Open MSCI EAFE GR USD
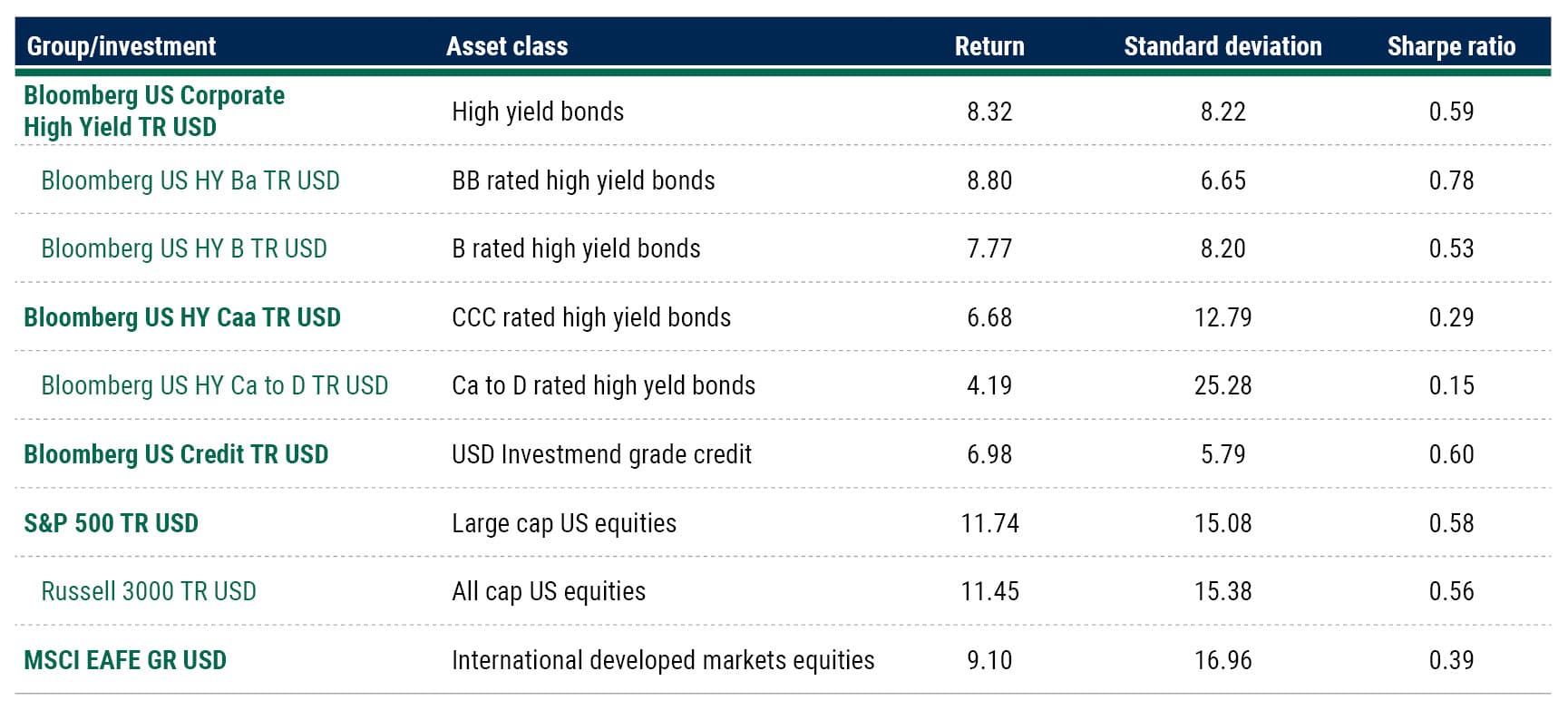The height and width of the screenshot is (710, 1568). click(125, 660)
